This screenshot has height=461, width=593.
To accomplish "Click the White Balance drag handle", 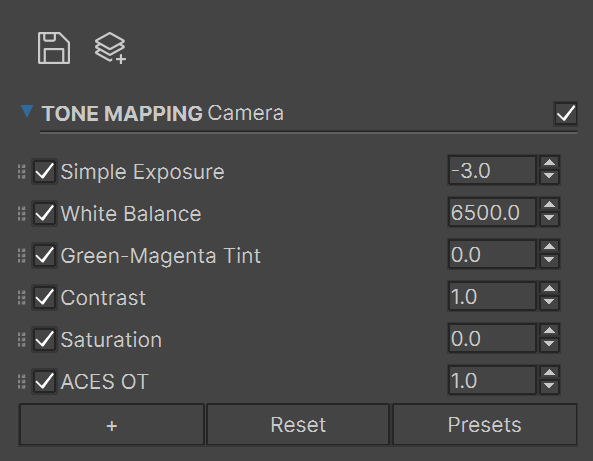I will tap(22, 214).
